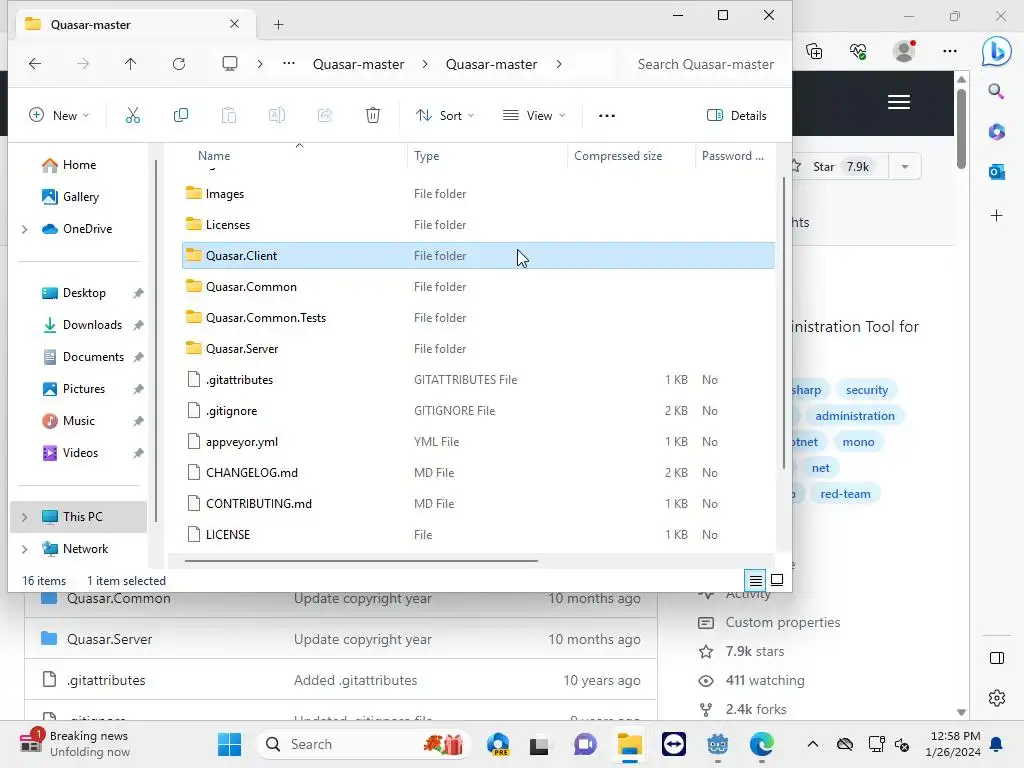Viewport: 1024px width, 768px height.
Task: Click the file list vertical scrollbar
Action: pos(784,323)
